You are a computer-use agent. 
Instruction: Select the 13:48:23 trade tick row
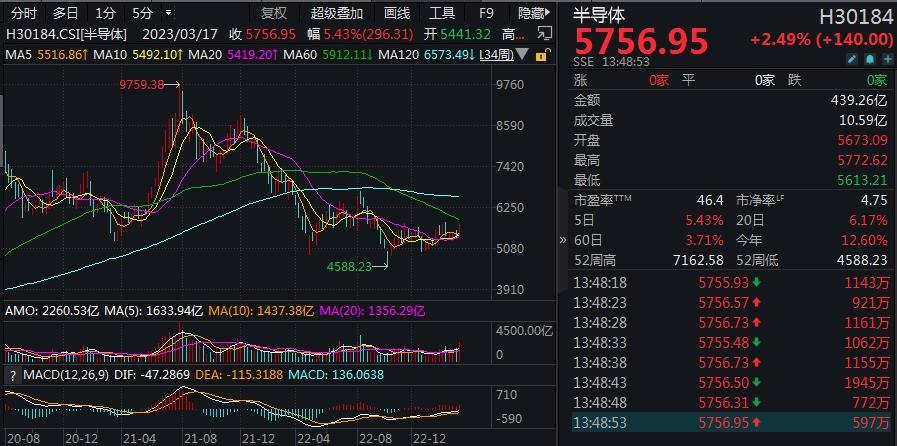[732, 302]
